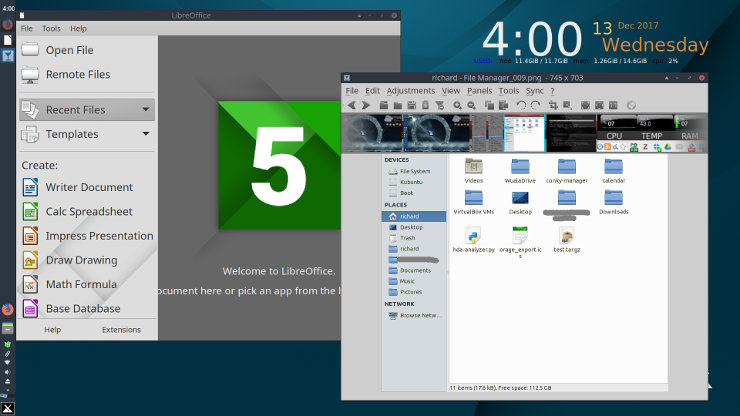The height and width of the screenshot is (416, 740).
Task: Open the X menu button at panel bottom
Action: pos(8,408)
